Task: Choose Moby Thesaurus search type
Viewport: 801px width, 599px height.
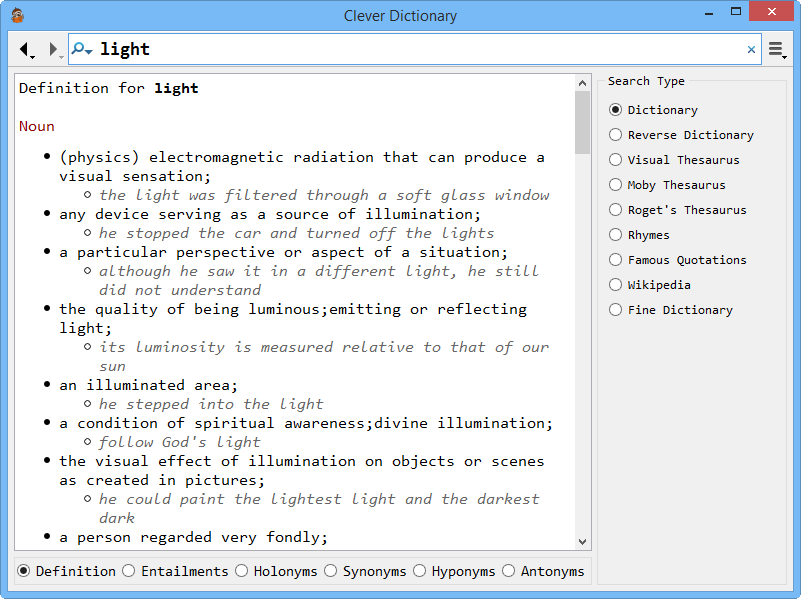Action: 667,185
